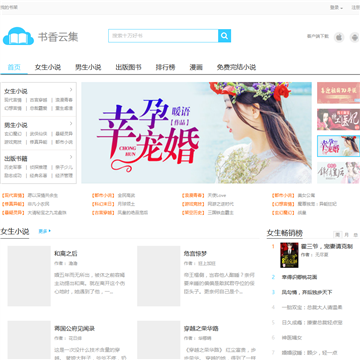This screenshot has width=360, height=360.
Task: Open the rank 2 bestseller title
Action: pyautogui.click(x=299, y=277)
